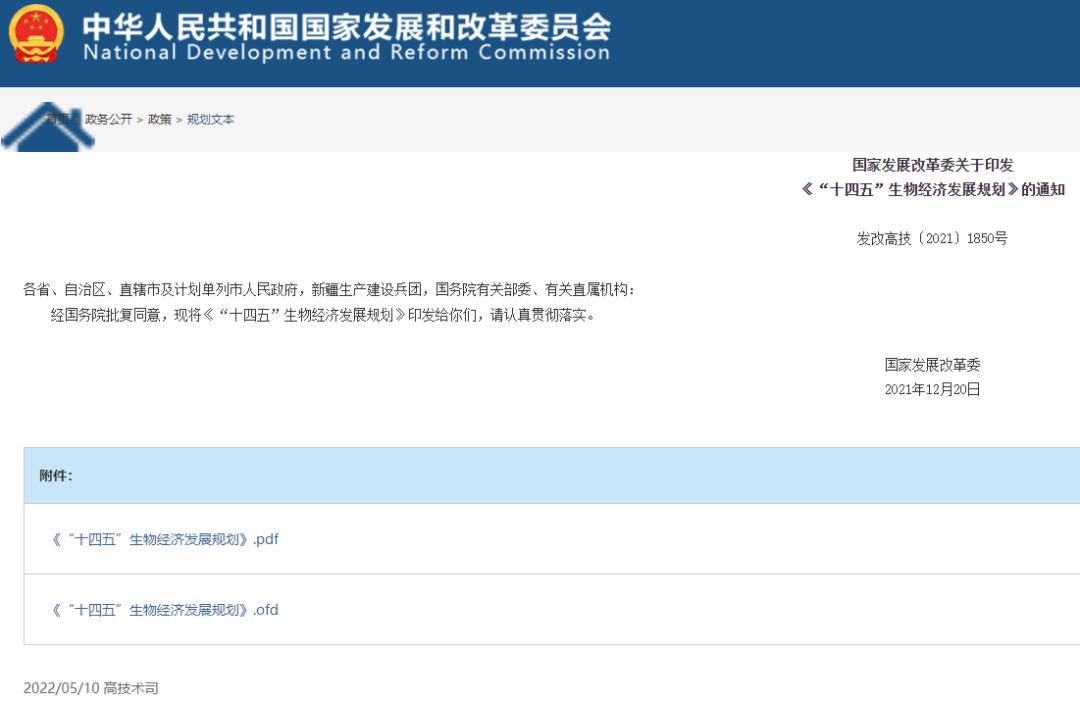Click the footer text 2022/05/10 高技术司

point(91,688)
